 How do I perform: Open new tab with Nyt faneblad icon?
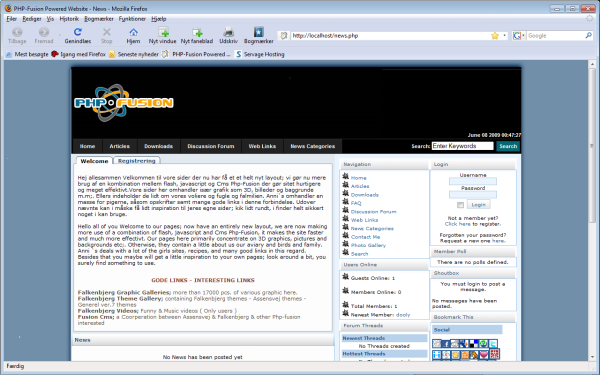pos(197,32)
